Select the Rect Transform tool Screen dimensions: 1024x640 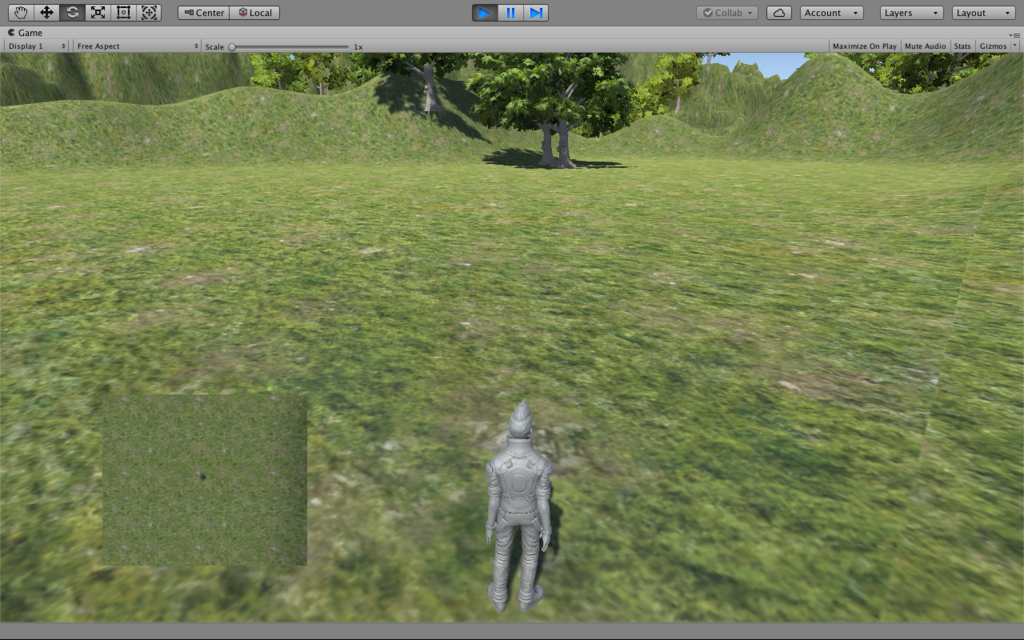pos(123,12)
